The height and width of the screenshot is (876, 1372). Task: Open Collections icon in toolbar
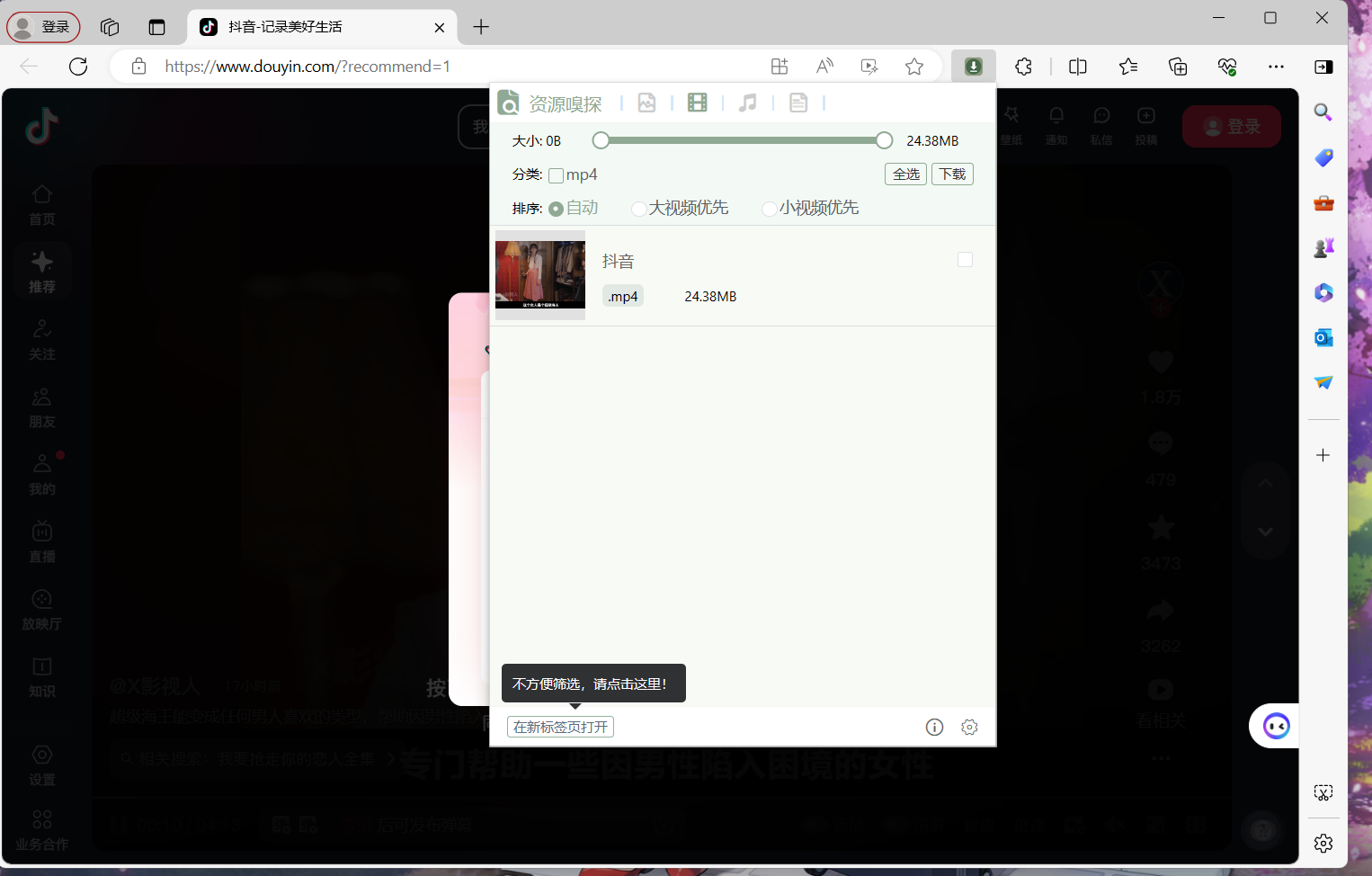[1178, 67]
